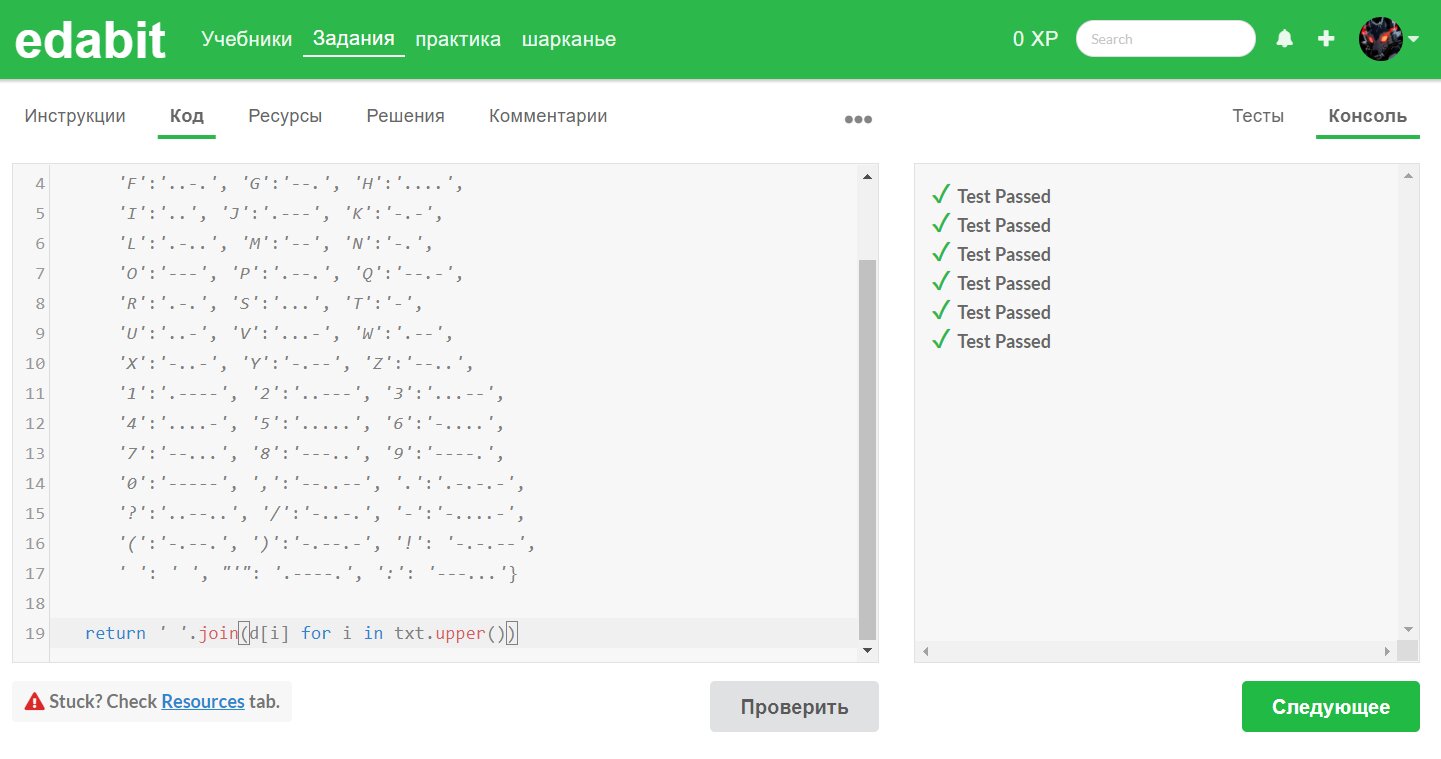Click the console scroll-up arrow
Viewport: 1441px width, 759px height.
click(1408, 176)
